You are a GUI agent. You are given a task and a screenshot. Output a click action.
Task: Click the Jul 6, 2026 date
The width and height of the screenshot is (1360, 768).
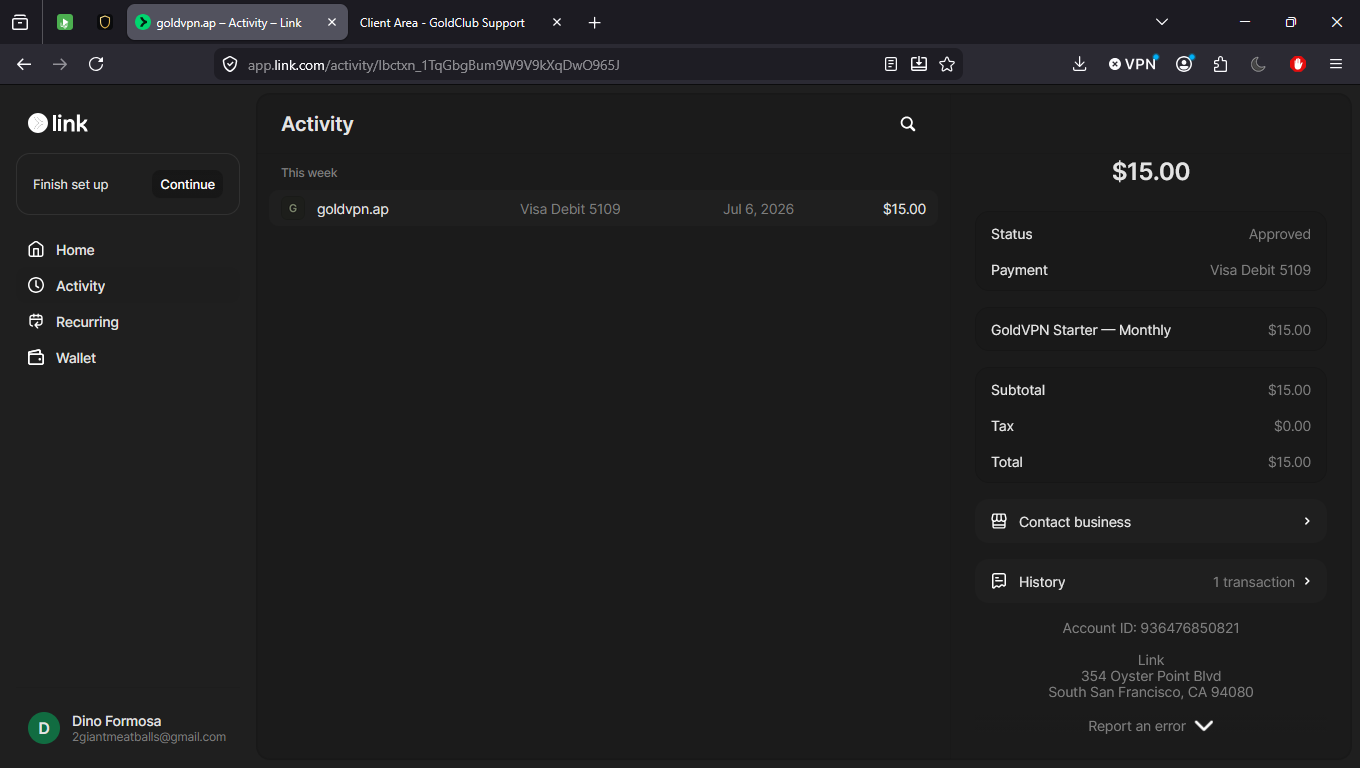(x=758, y=209)
